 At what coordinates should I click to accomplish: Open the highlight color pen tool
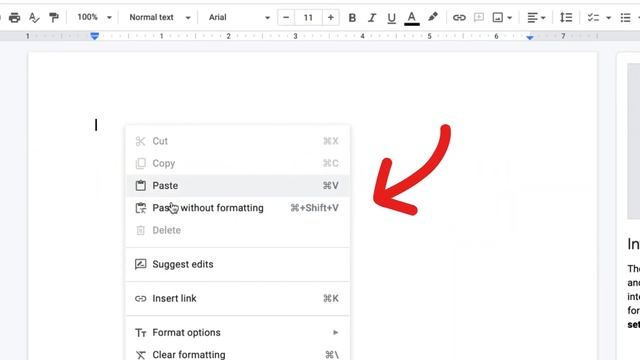click(x=433, y=17)
